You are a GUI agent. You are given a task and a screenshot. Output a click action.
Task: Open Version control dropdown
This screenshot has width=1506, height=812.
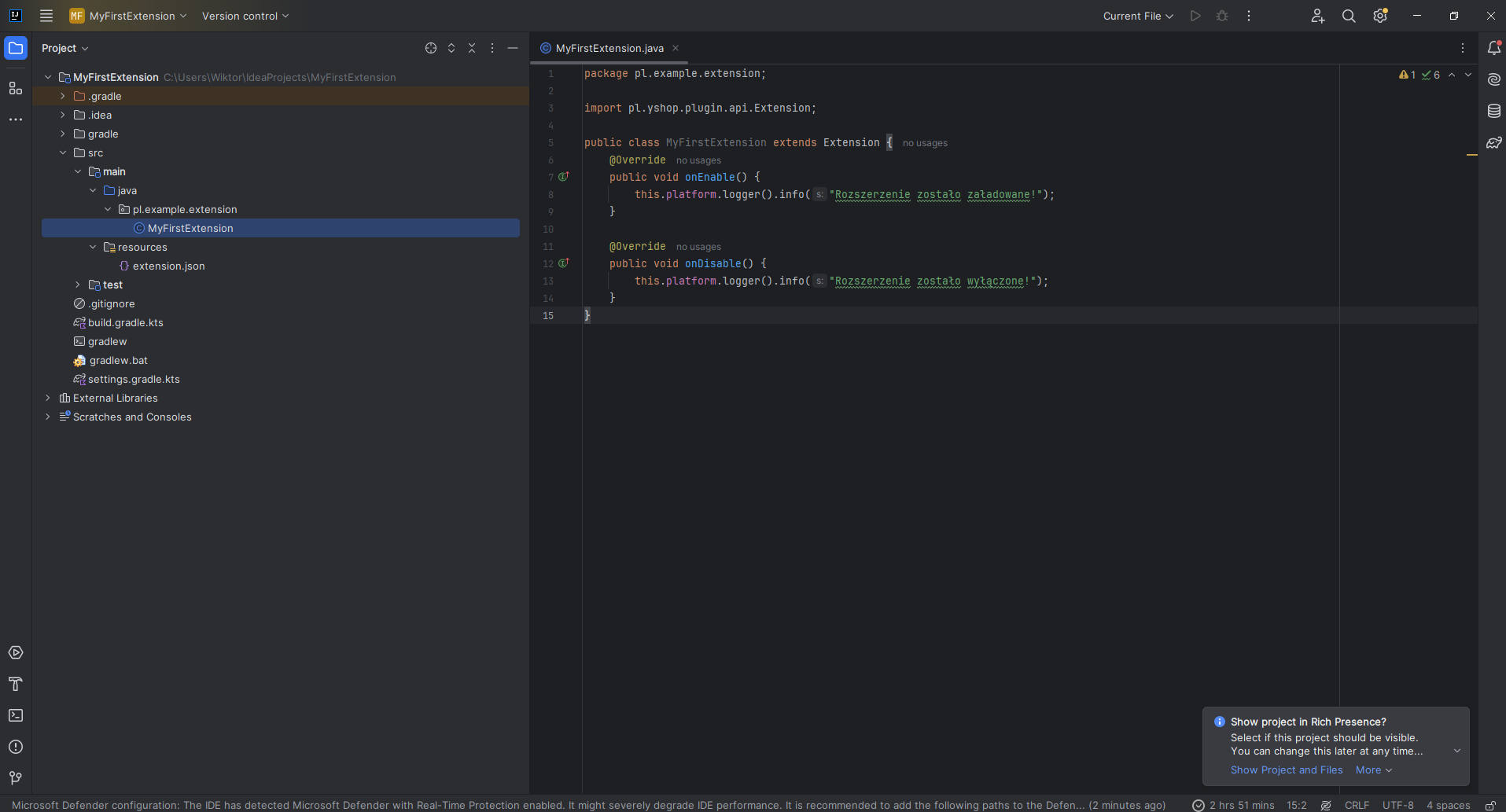click(x=245, y=16)
